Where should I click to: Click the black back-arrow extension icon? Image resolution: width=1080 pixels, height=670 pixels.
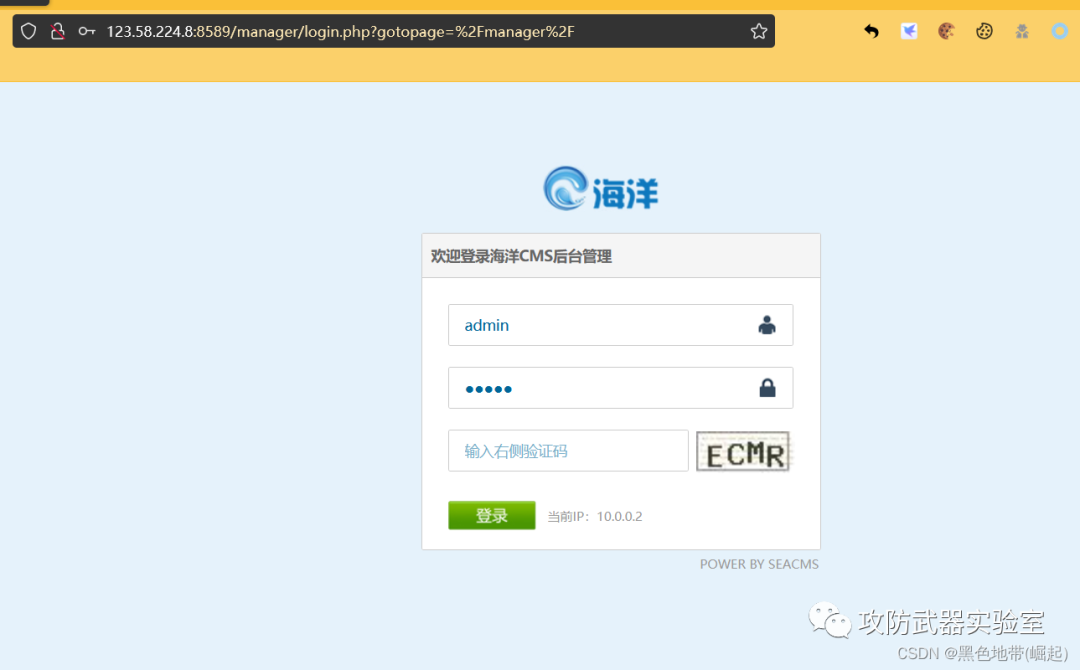pos(871,31)
